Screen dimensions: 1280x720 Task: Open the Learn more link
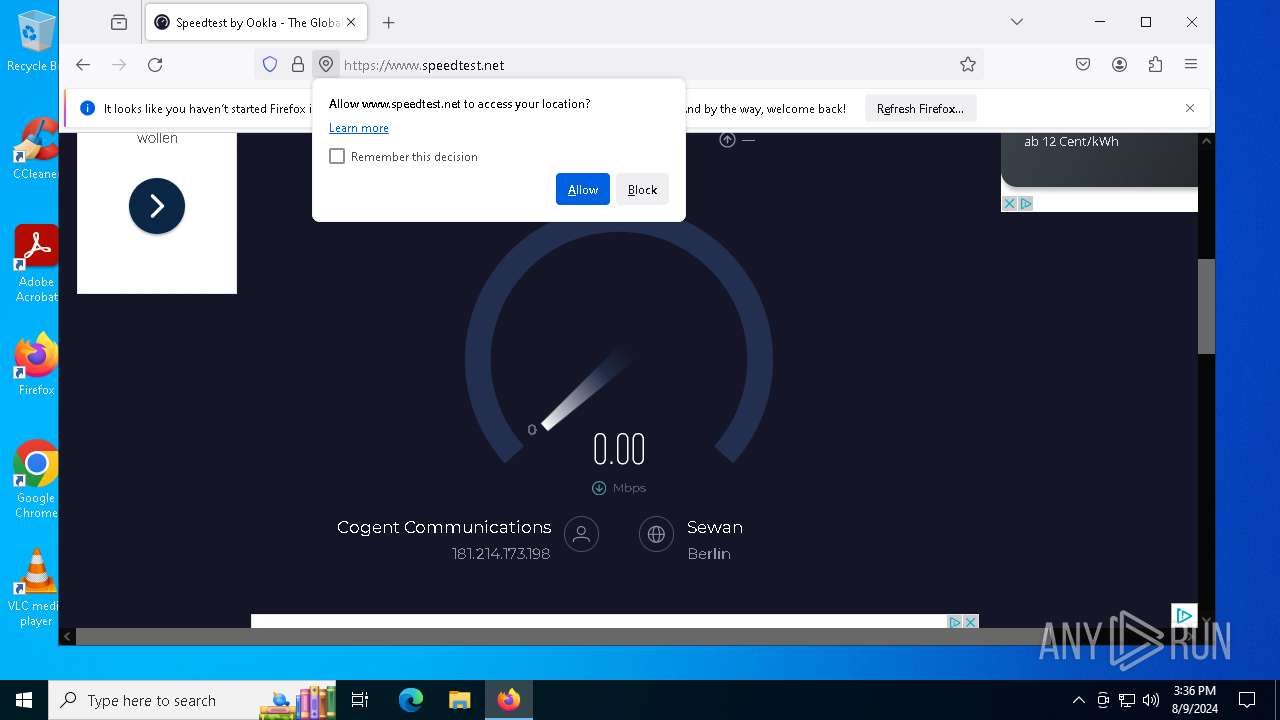(359, 128)
